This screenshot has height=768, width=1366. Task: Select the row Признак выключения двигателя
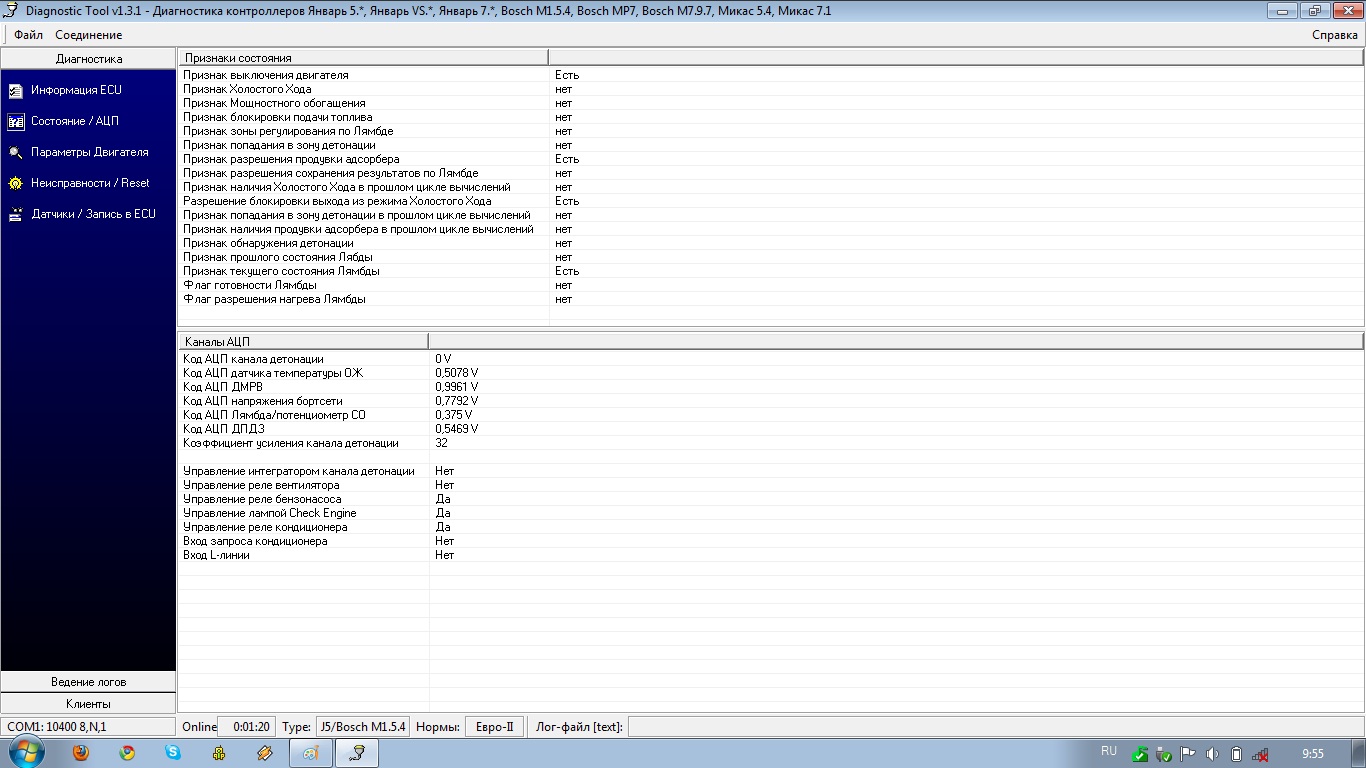(770, 75)
